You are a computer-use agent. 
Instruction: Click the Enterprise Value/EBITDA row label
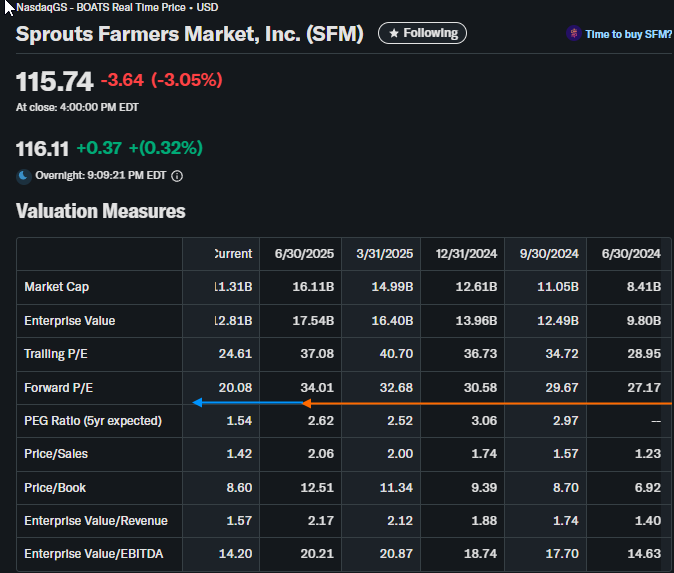coord(92,553)
